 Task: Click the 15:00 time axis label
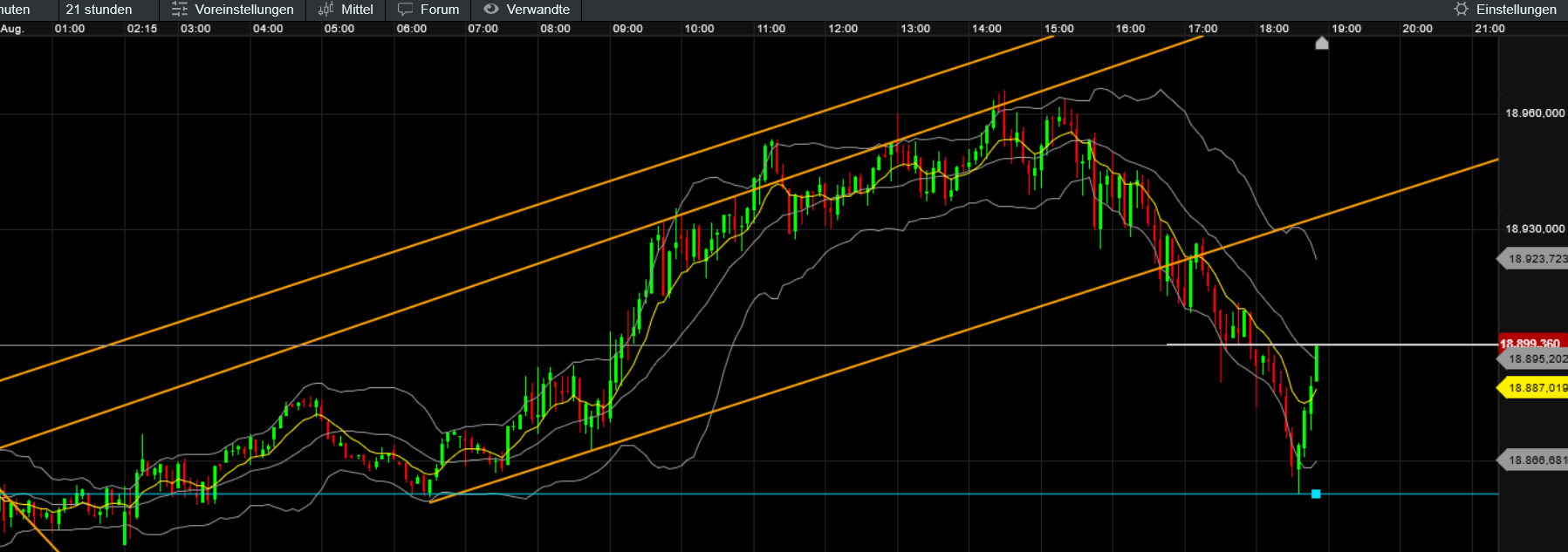coord(1059,29)
